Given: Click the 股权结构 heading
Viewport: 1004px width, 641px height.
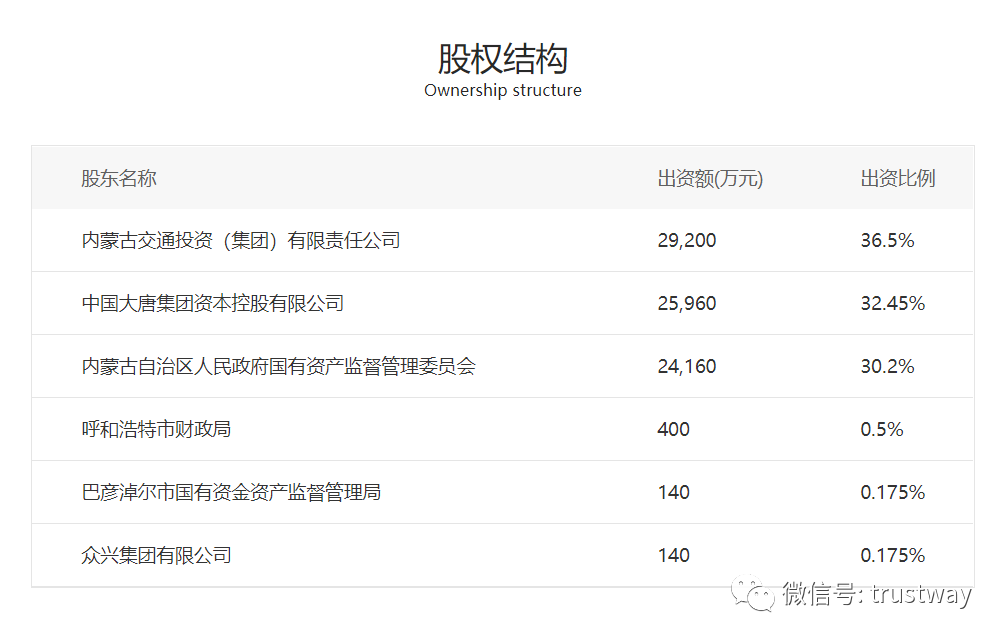Looking at the screenshot, I should 503,59.
